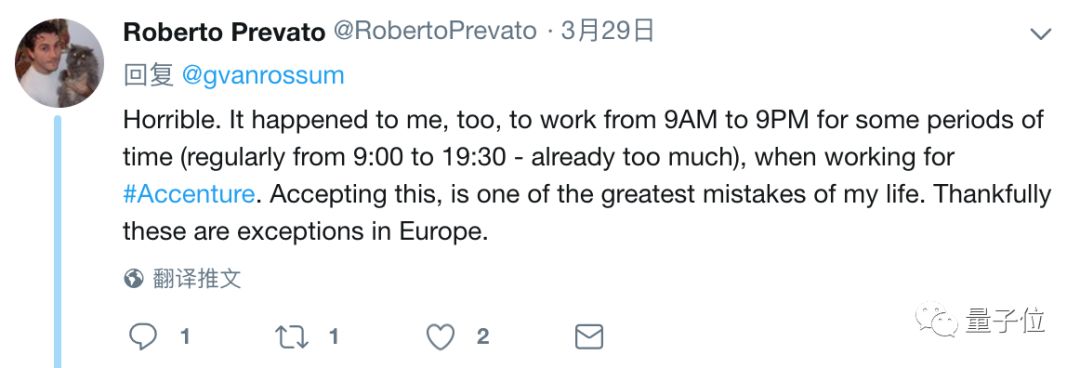Viewport: 1080px width, 368px height.
Task: Send tweet via the envelope message icon
Action: tap(589, 337)
